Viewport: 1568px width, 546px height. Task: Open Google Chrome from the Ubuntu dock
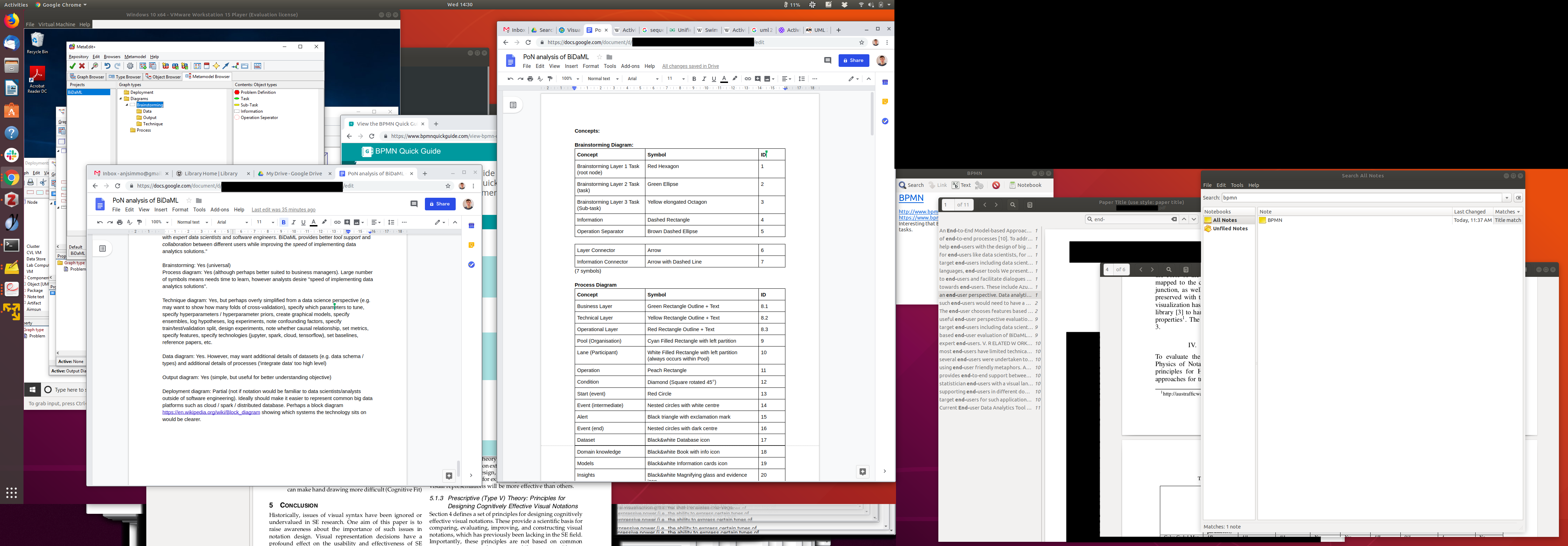(x=11, y=178)
